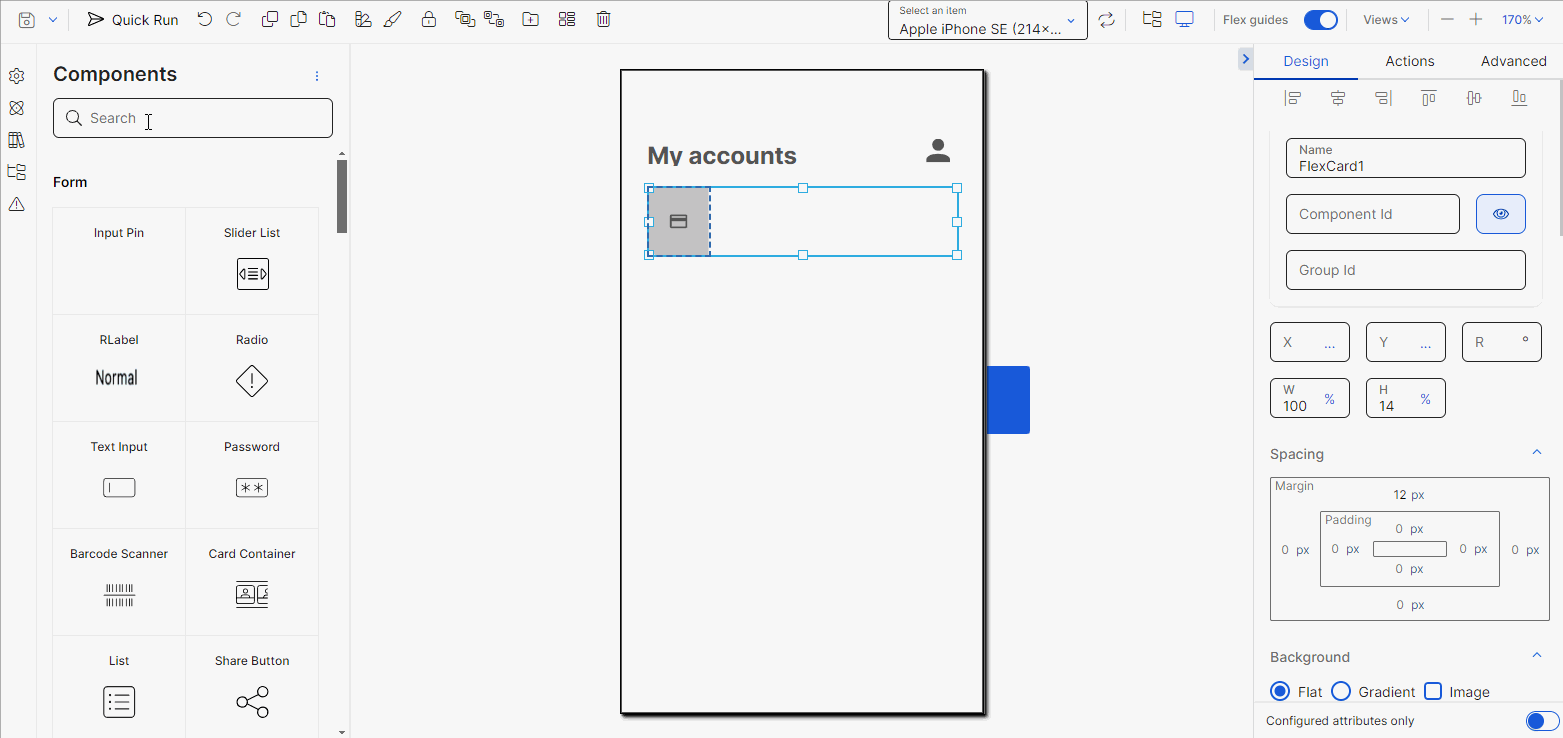The width and height of the screenshot is (1563, 738).
Task: Open the Clipboard paste icon
Action: (327, 18)
